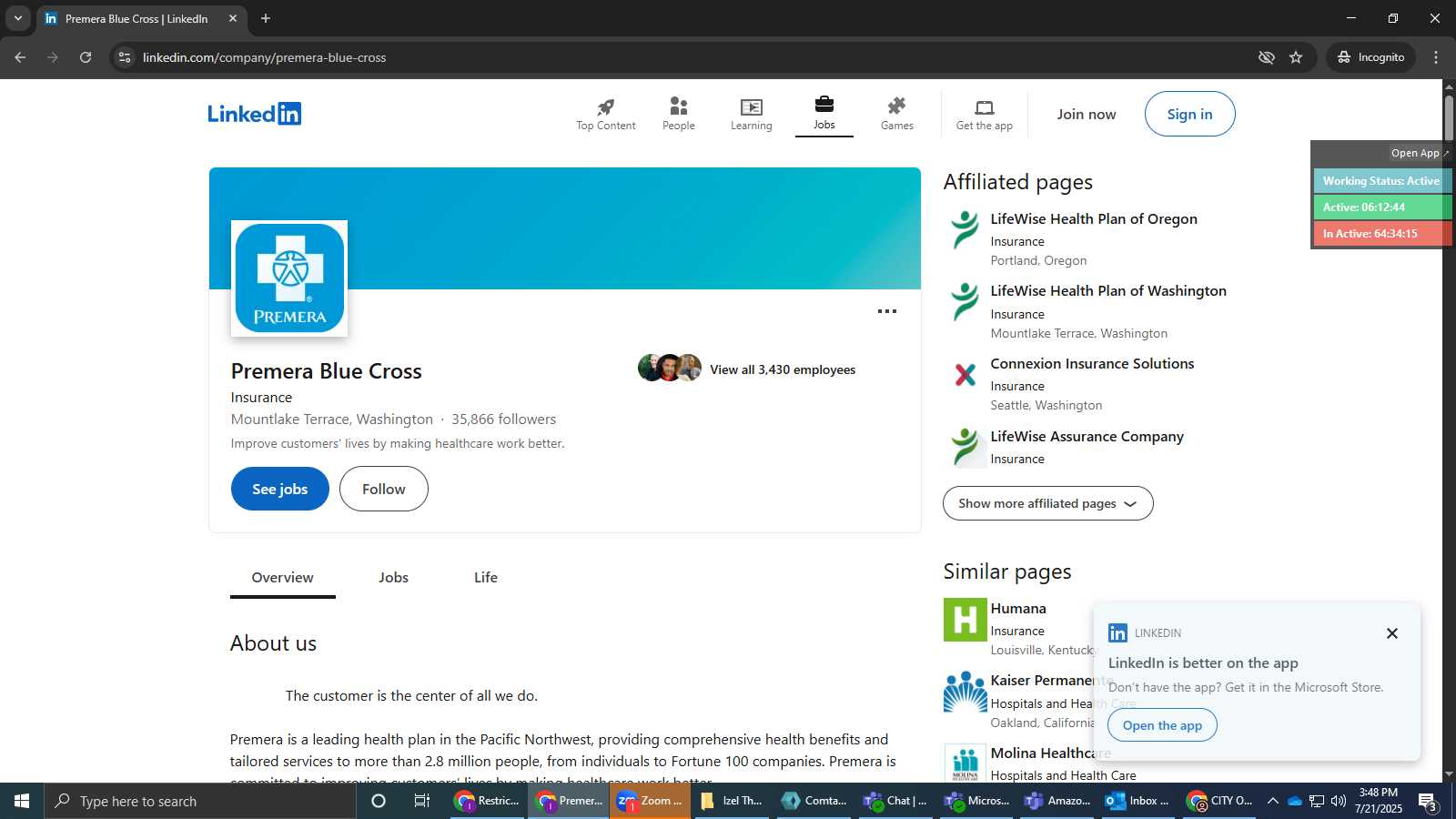Open LifeWise Health Plan of Oregon page

(x=1093, y=219)
